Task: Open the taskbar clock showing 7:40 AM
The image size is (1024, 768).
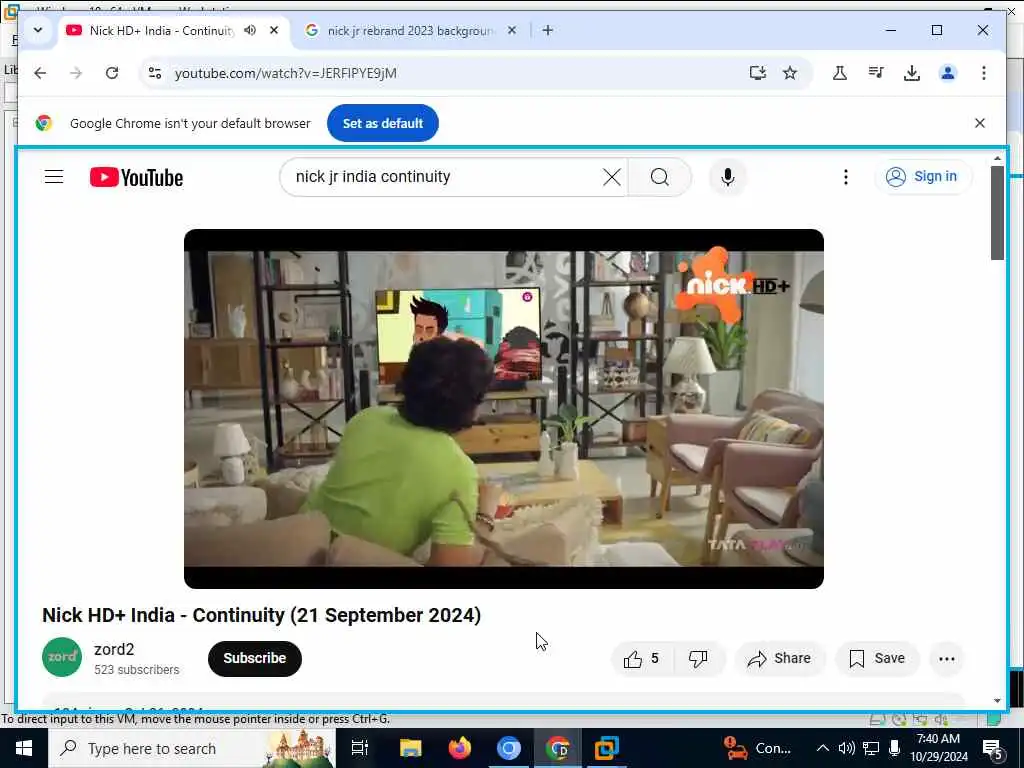Action: (x=938, y=748)
